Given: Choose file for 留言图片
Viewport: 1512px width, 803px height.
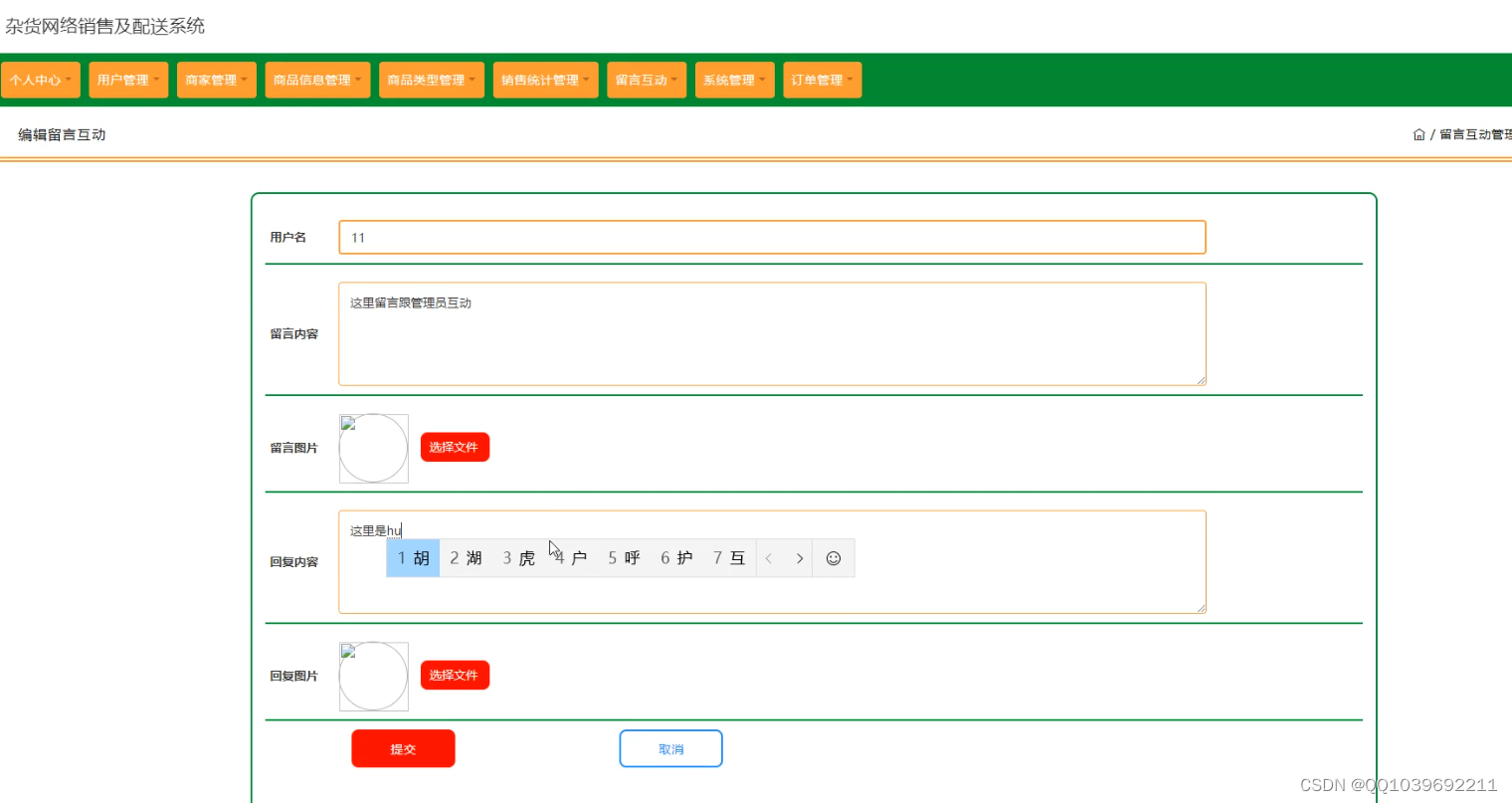Looking at the screenshot, I should click(455, 448).
